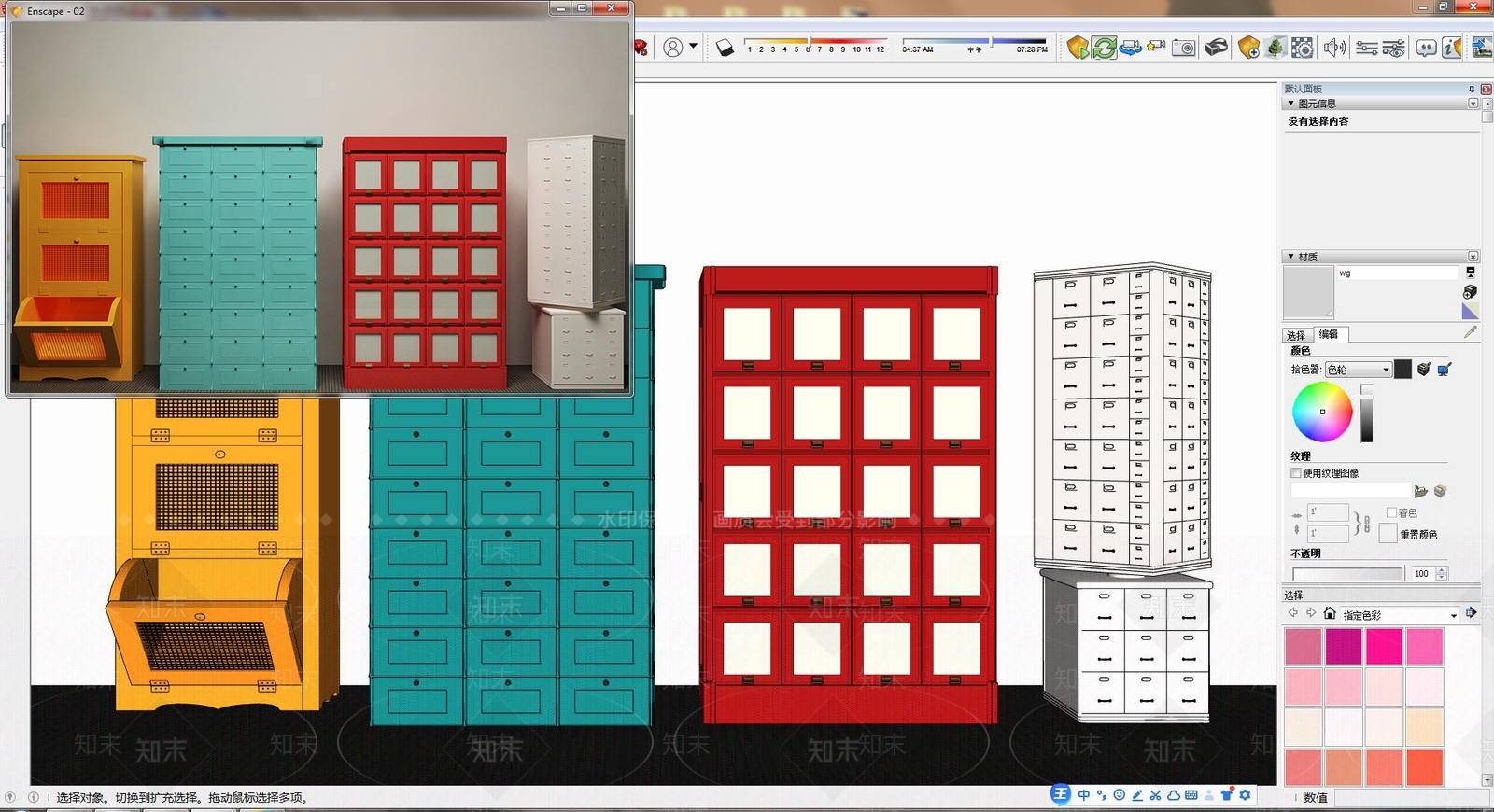This screenshot has width=1494, height=812.
Task: Toggle the 着色 colorize checkbox
Action: click(1391, 512)
